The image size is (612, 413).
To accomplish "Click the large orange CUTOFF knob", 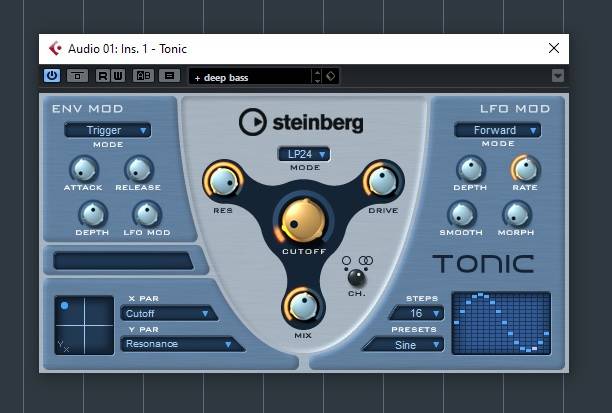I will pos(304,221).
